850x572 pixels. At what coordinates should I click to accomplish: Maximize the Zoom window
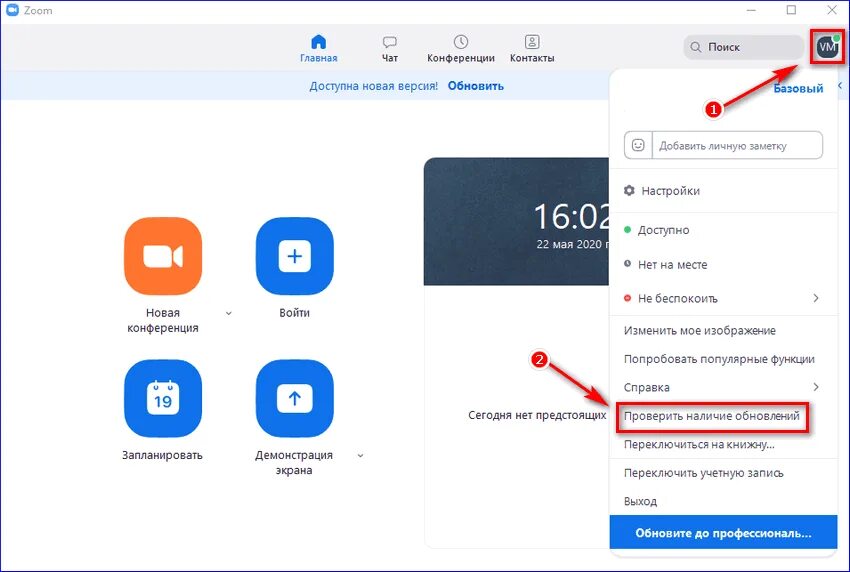coord(791,10)
